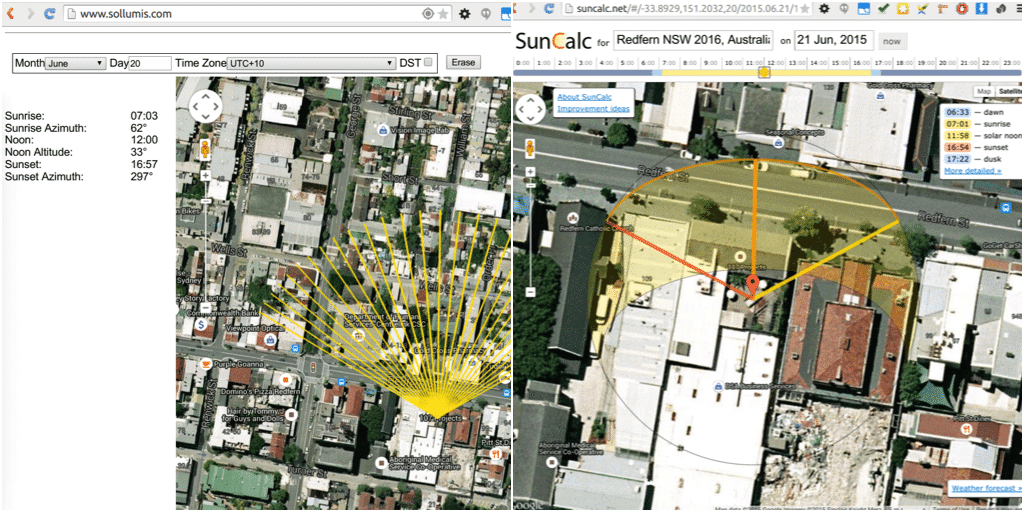Click the Noon Altitude 33° value
The height and width of the screenshot is (512, 1024).
point(138,152)
